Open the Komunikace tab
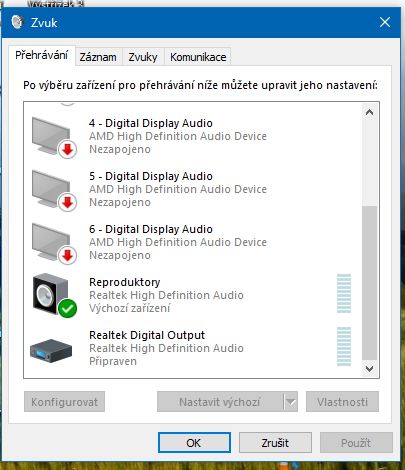Screen dimensions: 405x470 (x=198, y=57)
